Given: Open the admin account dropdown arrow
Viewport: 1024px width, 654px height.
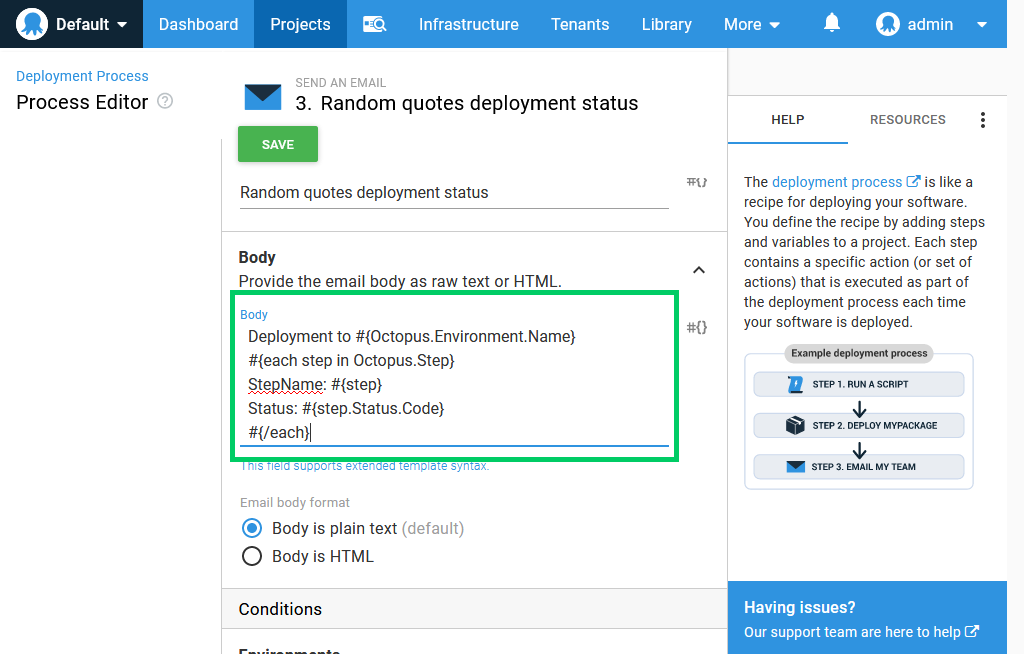Looking at the screenshot, I should pos(982,25).
